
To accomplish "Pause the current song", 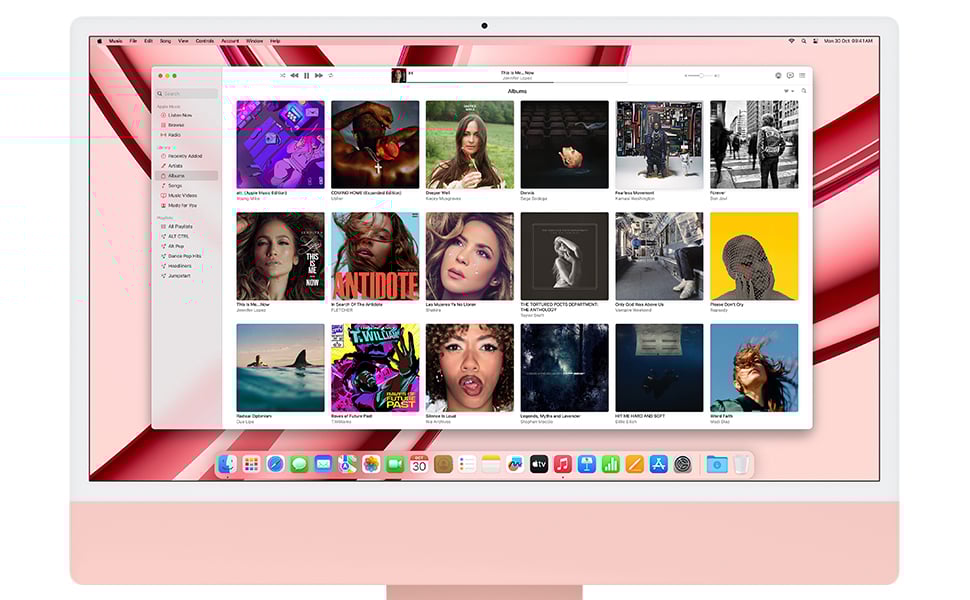I will [x=306, y=75].
